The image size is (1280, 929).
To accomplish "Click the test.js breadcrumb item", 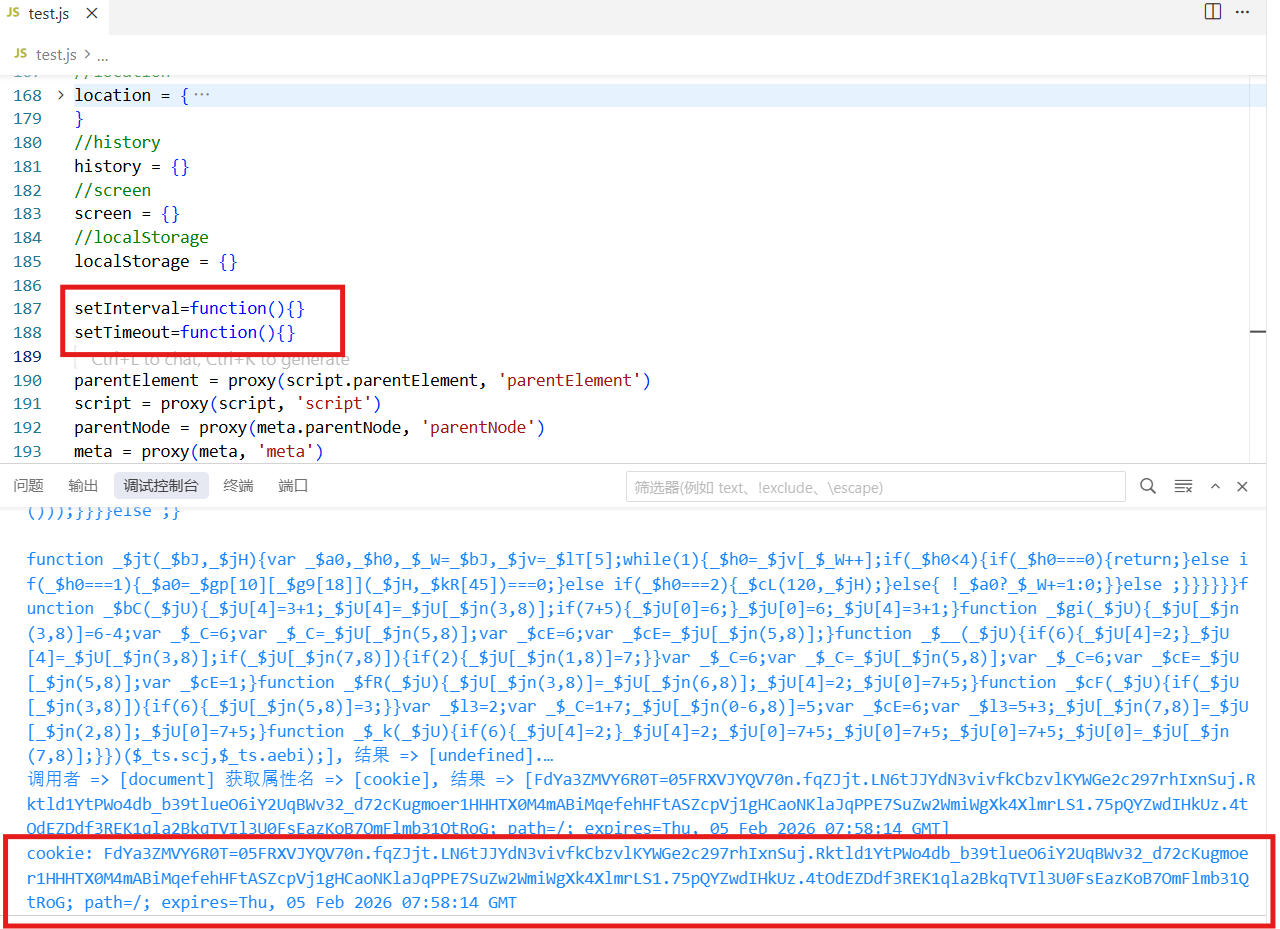I will pos(55,55).
